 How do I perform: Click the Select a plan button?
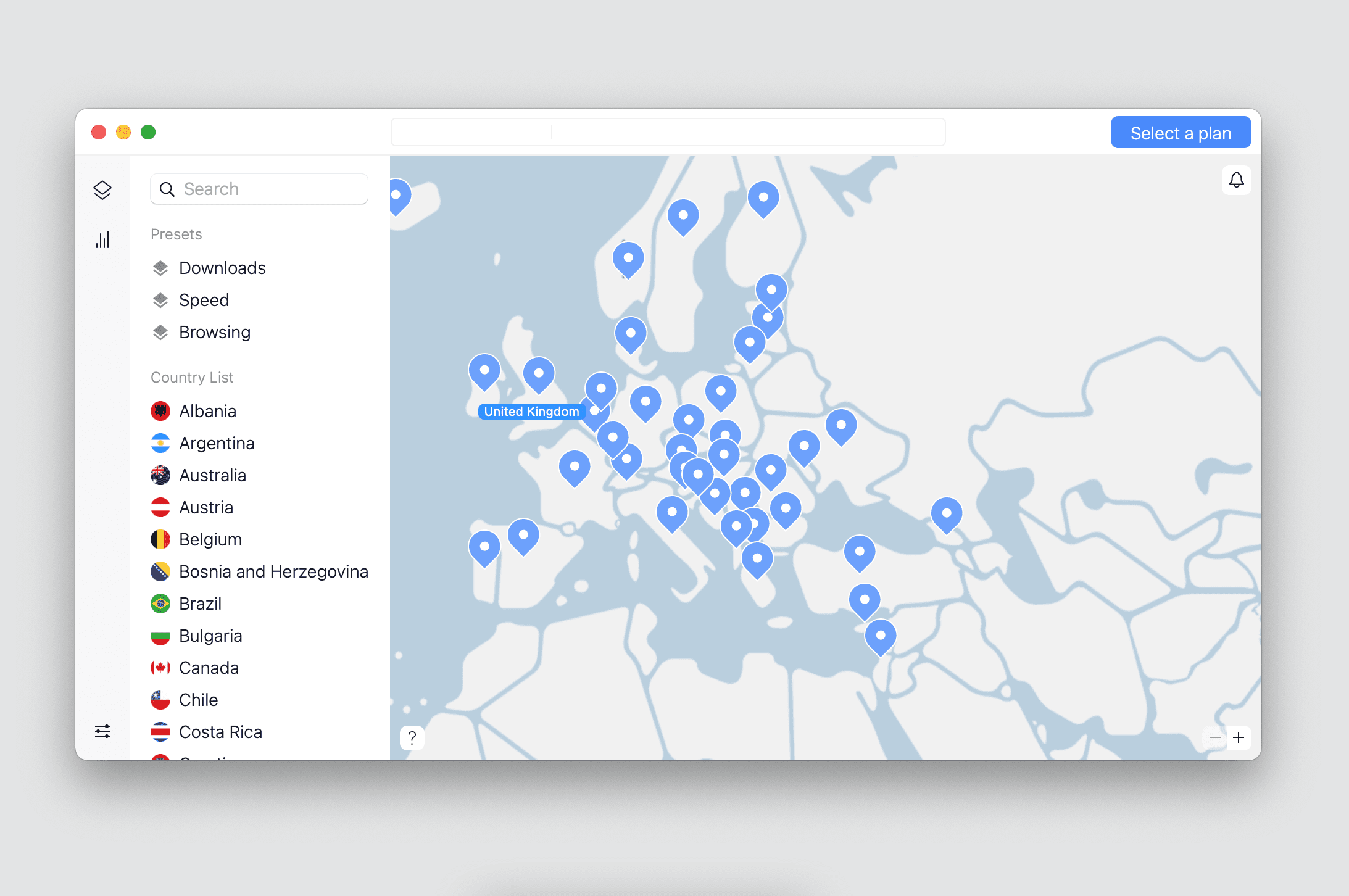coord(1180,133)
